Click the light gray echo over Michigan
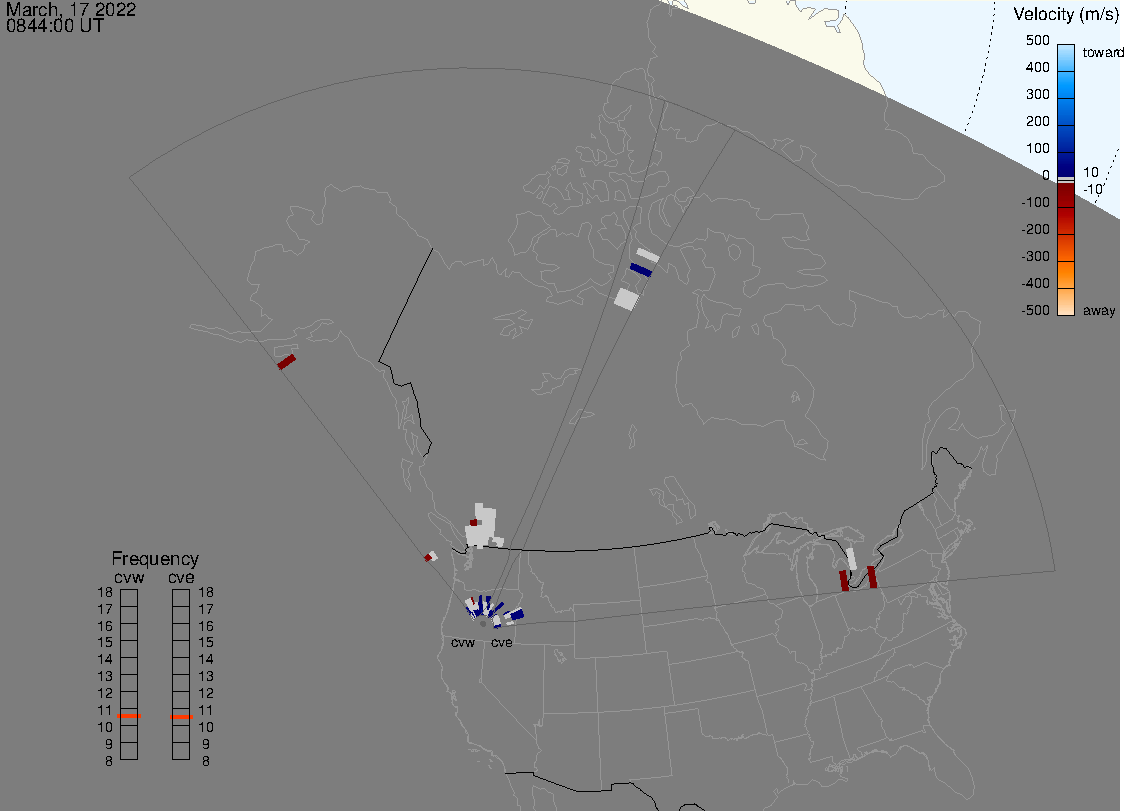Viewport: 1124px width, 811px height. coord(852,559)
